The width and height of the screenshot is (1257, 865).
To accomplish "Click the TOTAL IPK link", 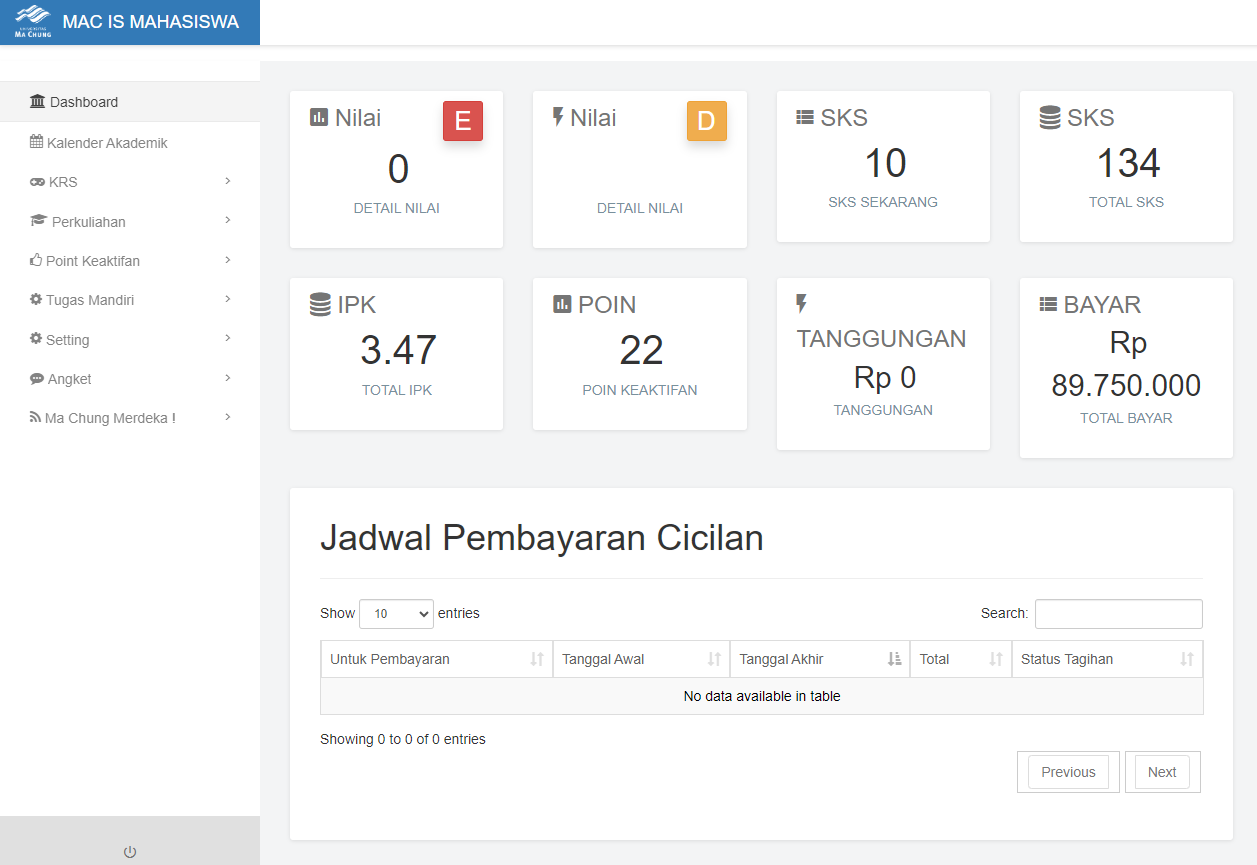I will point(397,390).
